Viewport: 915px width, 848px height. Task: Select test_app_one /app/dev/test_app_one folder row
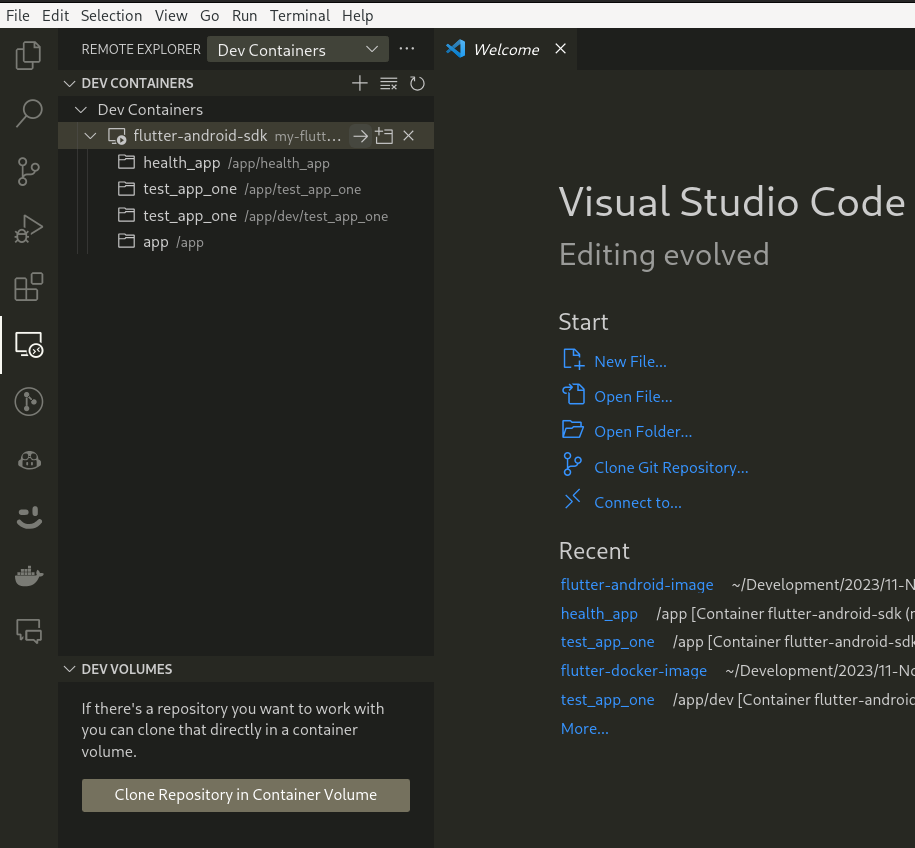pyautogui.click(x=246, y=216)
